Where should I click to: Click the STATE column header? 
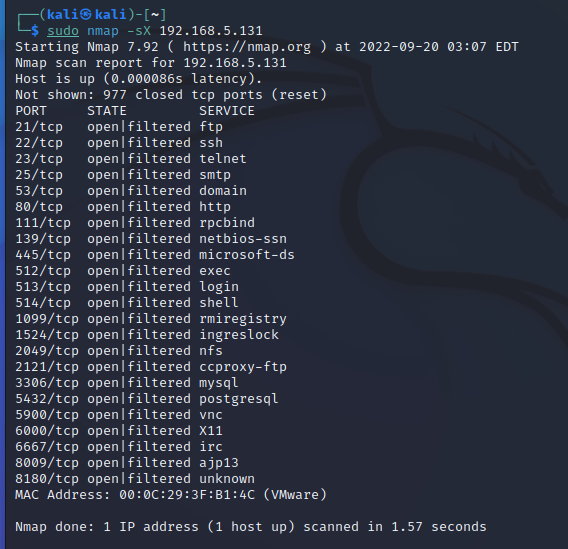[x=107, y=111]
